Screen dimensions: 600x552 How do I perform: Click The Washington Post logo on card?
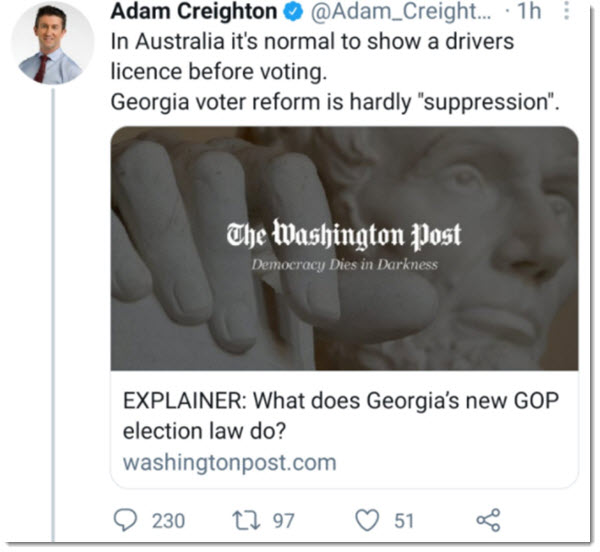pos(344,236)
